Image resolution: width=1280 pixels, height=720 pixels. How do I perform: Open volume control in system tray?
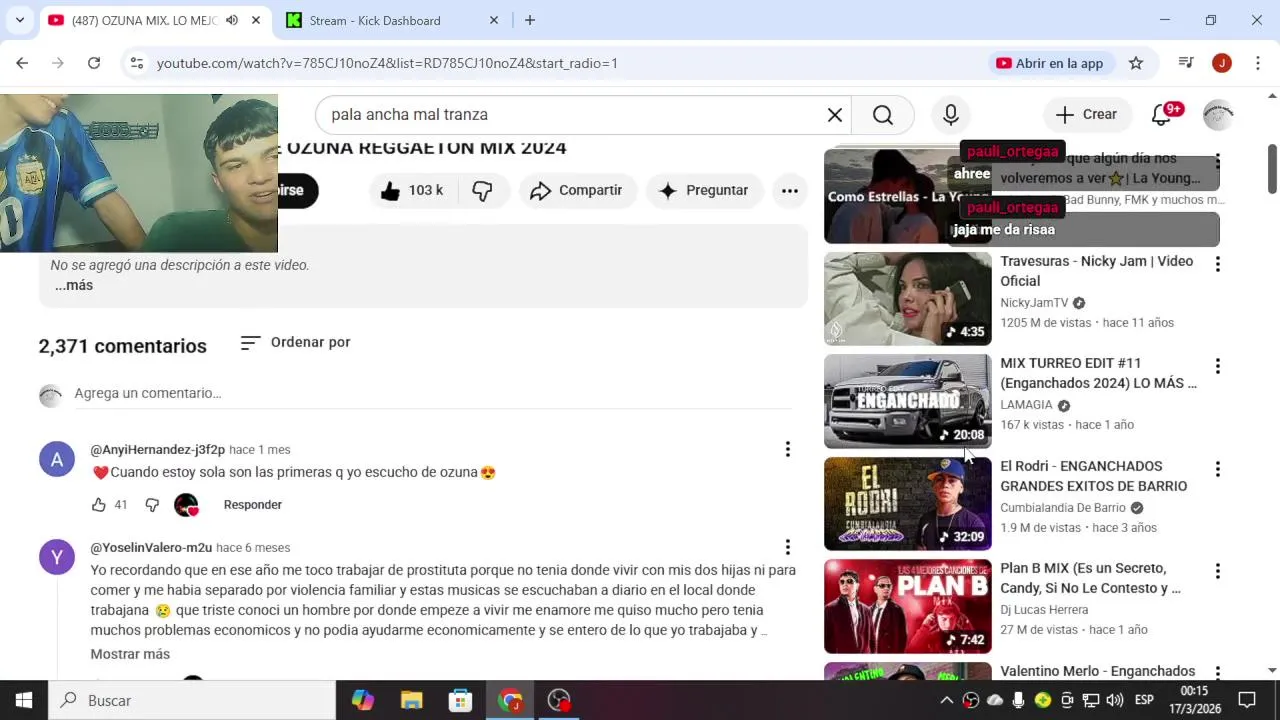pyautogui.click(x=1114, y=700)
